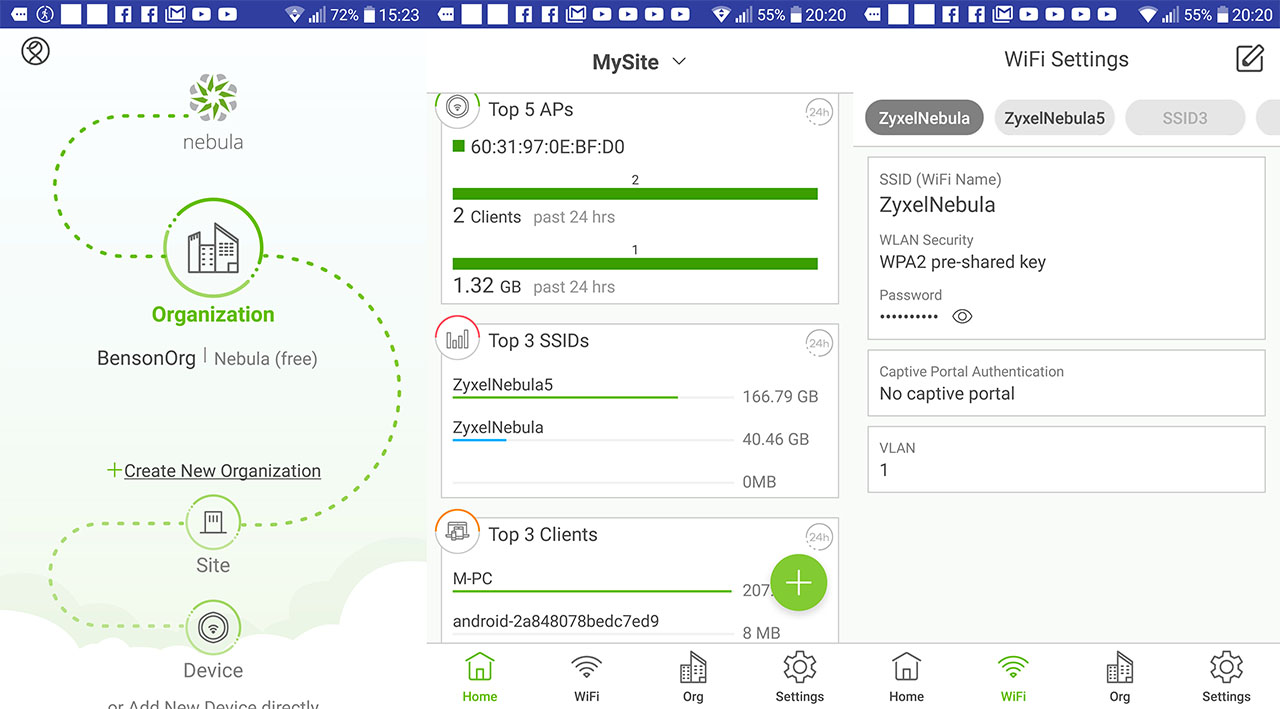Reveal the WiFi password with the eye icon
Image resolution: width=1280 pixels, height=709 pixels.
[x=962, y=316]
